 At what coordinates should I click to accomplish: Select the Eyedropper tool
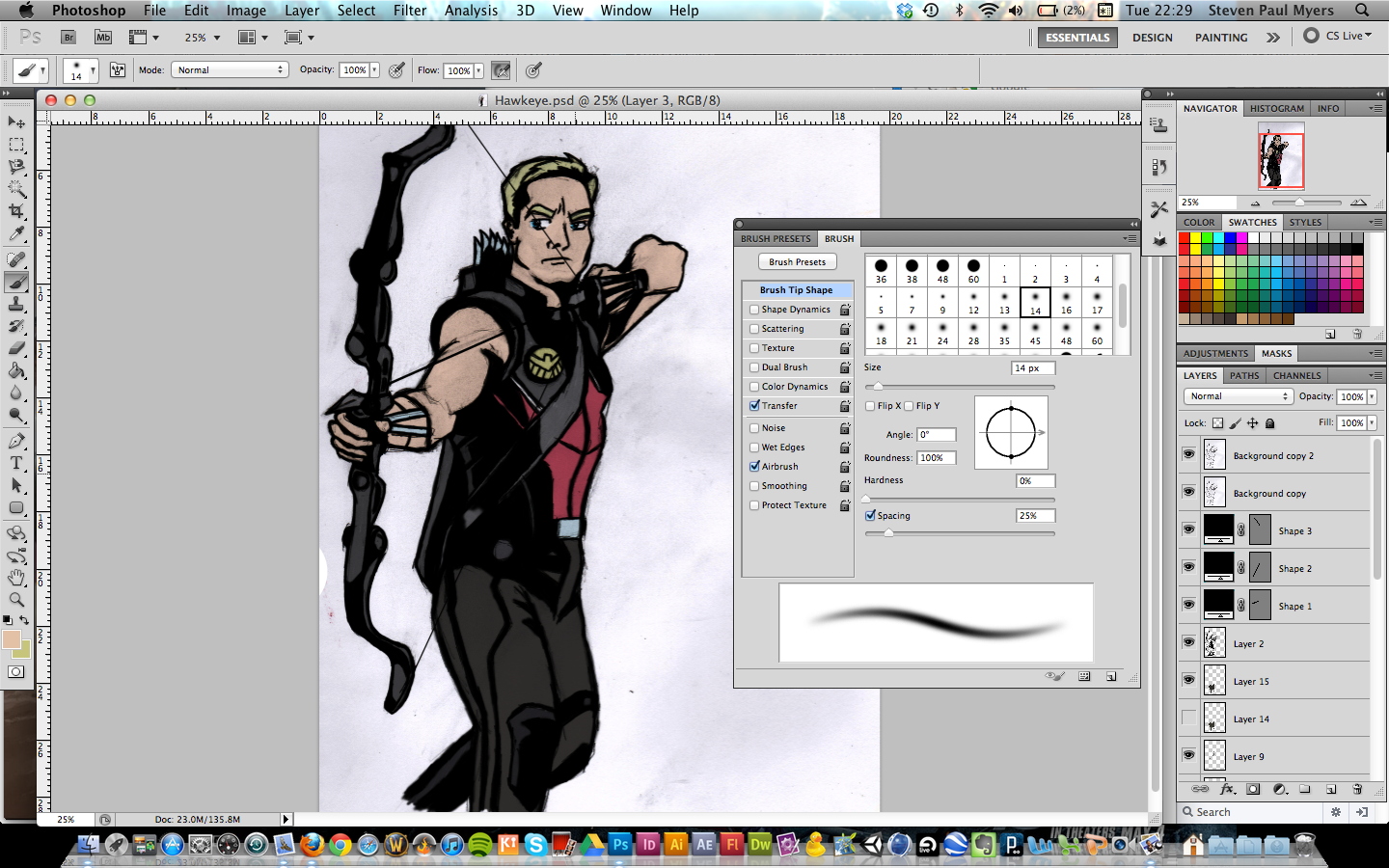16,233
